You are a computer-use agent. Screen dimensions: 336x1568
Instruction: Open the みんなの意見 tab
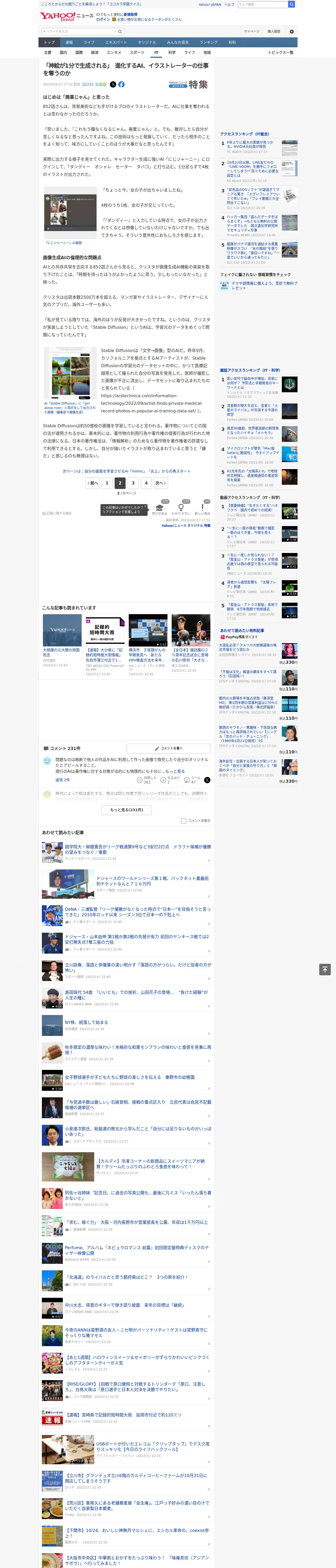pos(177,43)
